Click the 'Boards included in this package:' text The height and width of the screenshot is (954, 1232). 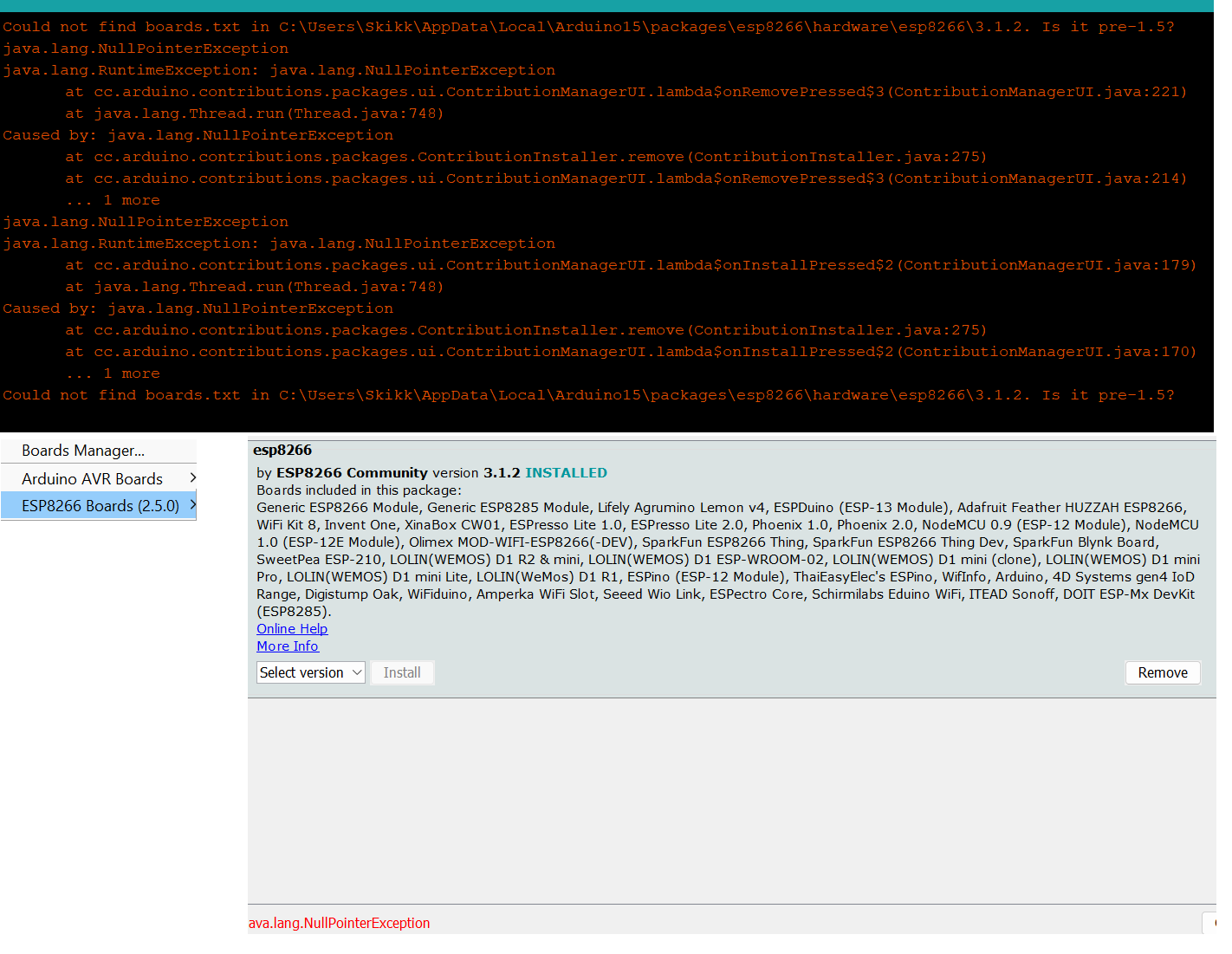coord(360,490)
